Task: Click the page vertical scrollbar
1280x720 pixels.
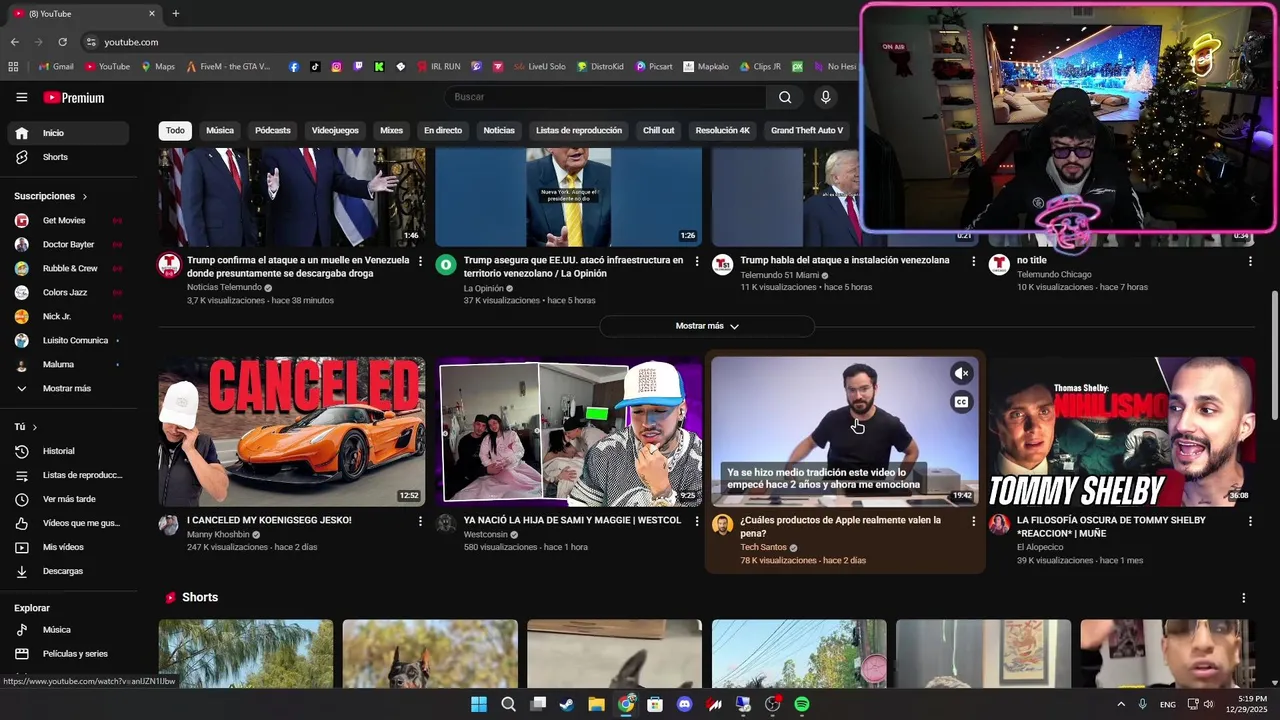Action: (1274, 355)
